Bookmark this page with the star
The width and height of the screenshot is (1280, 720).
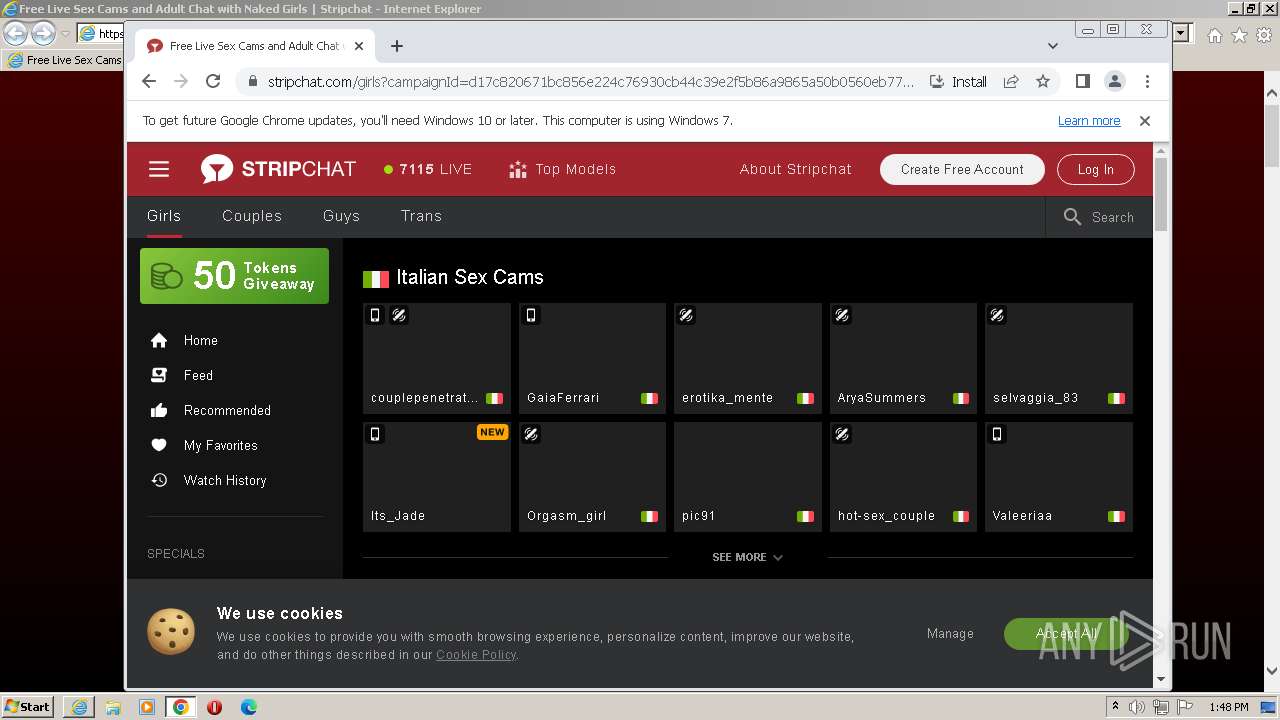[x=1043, y=82]
